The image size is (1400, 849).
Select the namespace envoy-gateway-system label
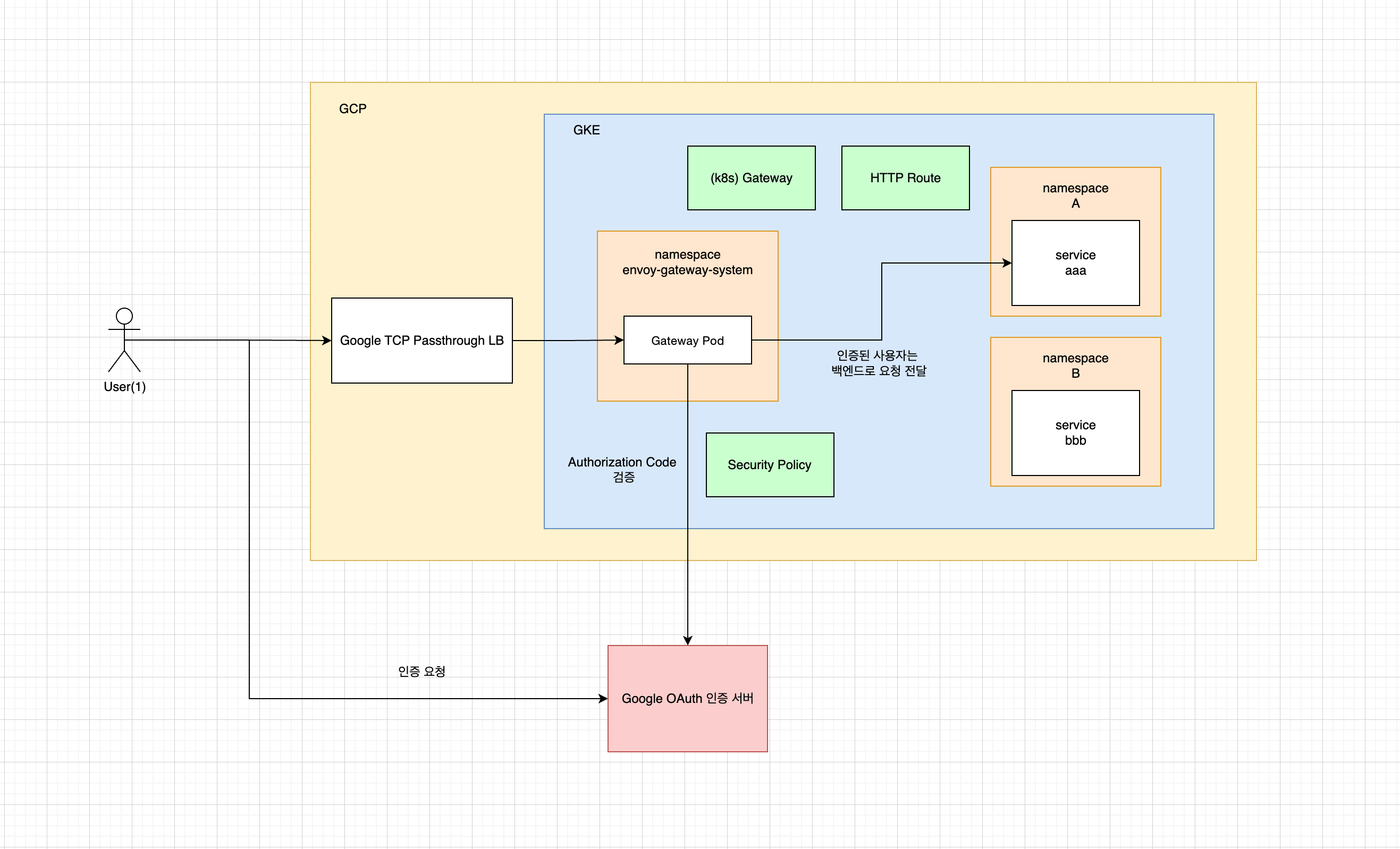coord(687,262)
